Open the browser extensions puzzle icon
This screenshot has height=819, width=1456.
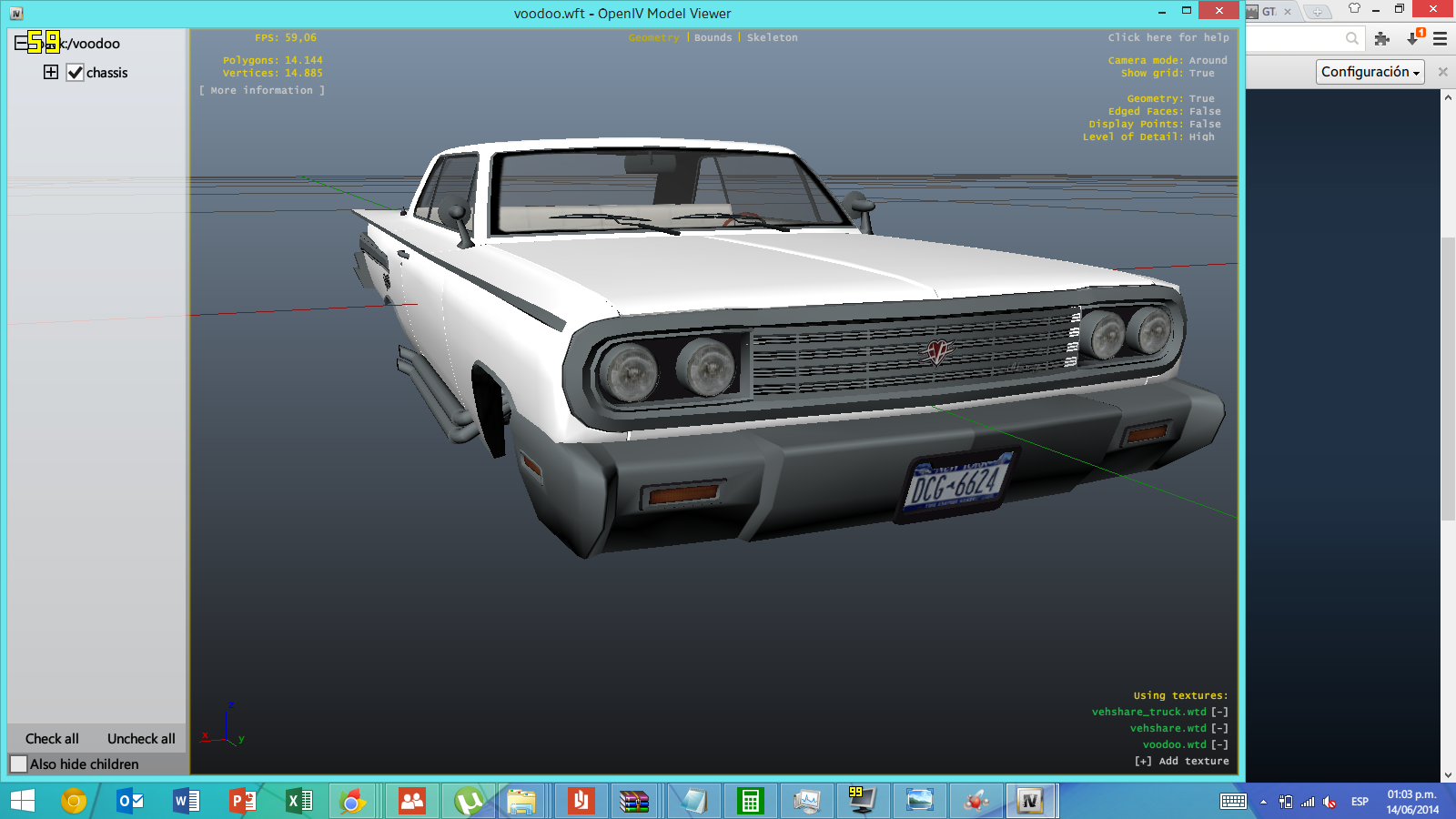tap(1382, 38)
